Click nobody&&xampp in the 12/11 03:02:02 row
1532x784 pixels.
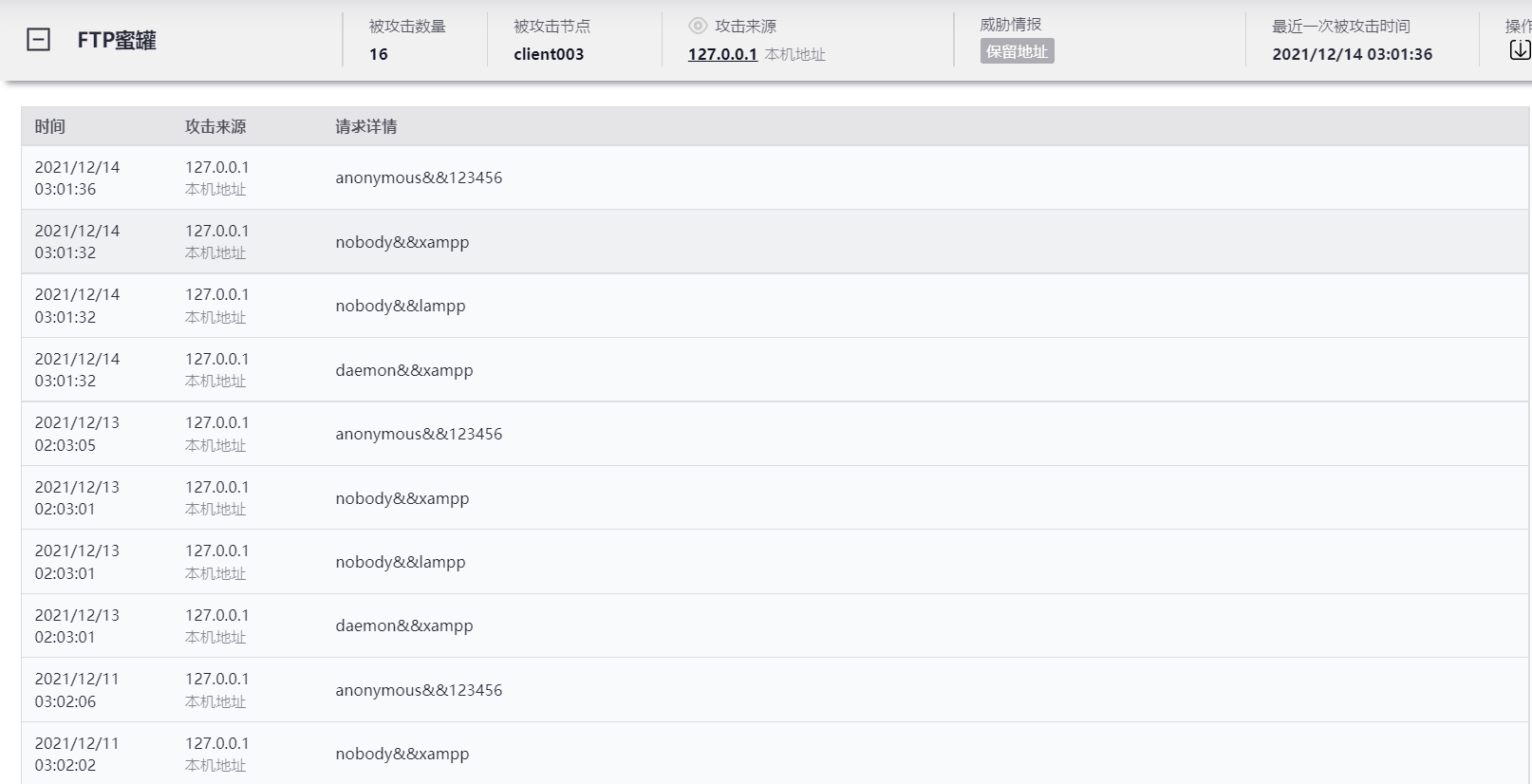pos(402,754)
